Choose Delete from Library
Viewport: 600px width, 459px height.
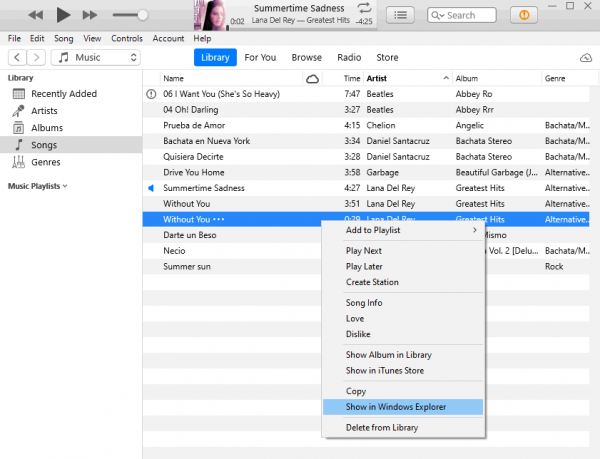pos(403,428)
